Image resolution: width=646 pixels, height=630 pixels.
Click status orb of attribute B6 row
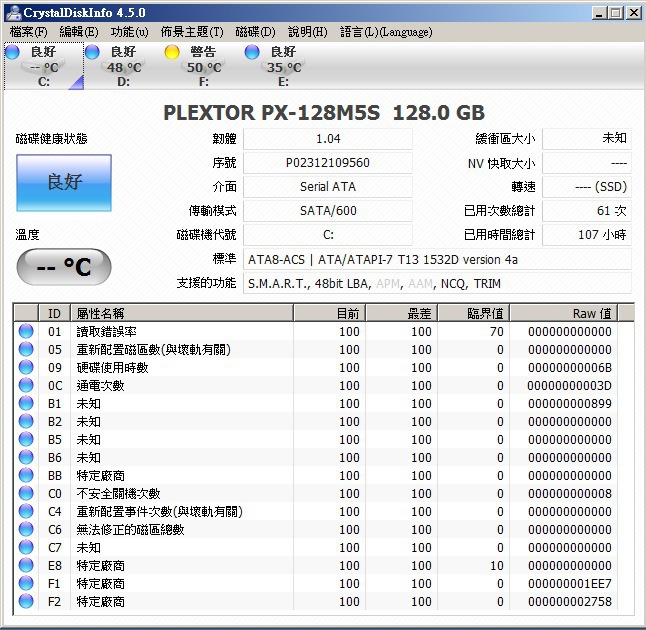coord(26,457)
